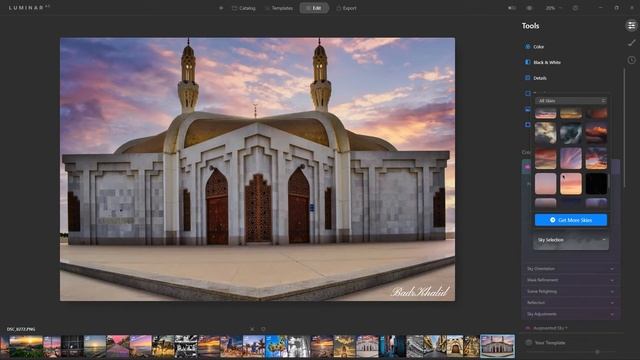Click the eye preview icon
The height and width of the screenshot is (360, 640).
click(x=529, y=8)
